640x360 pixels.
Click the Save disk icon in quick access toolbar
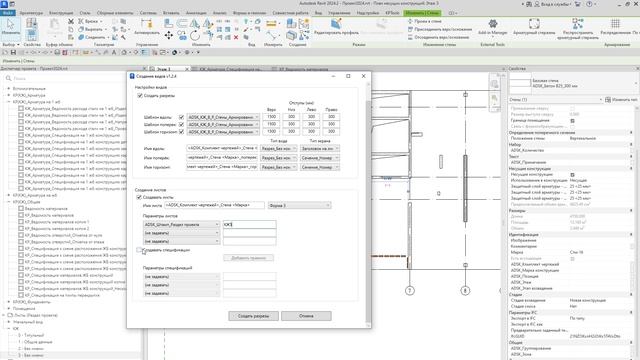point(13,52)
